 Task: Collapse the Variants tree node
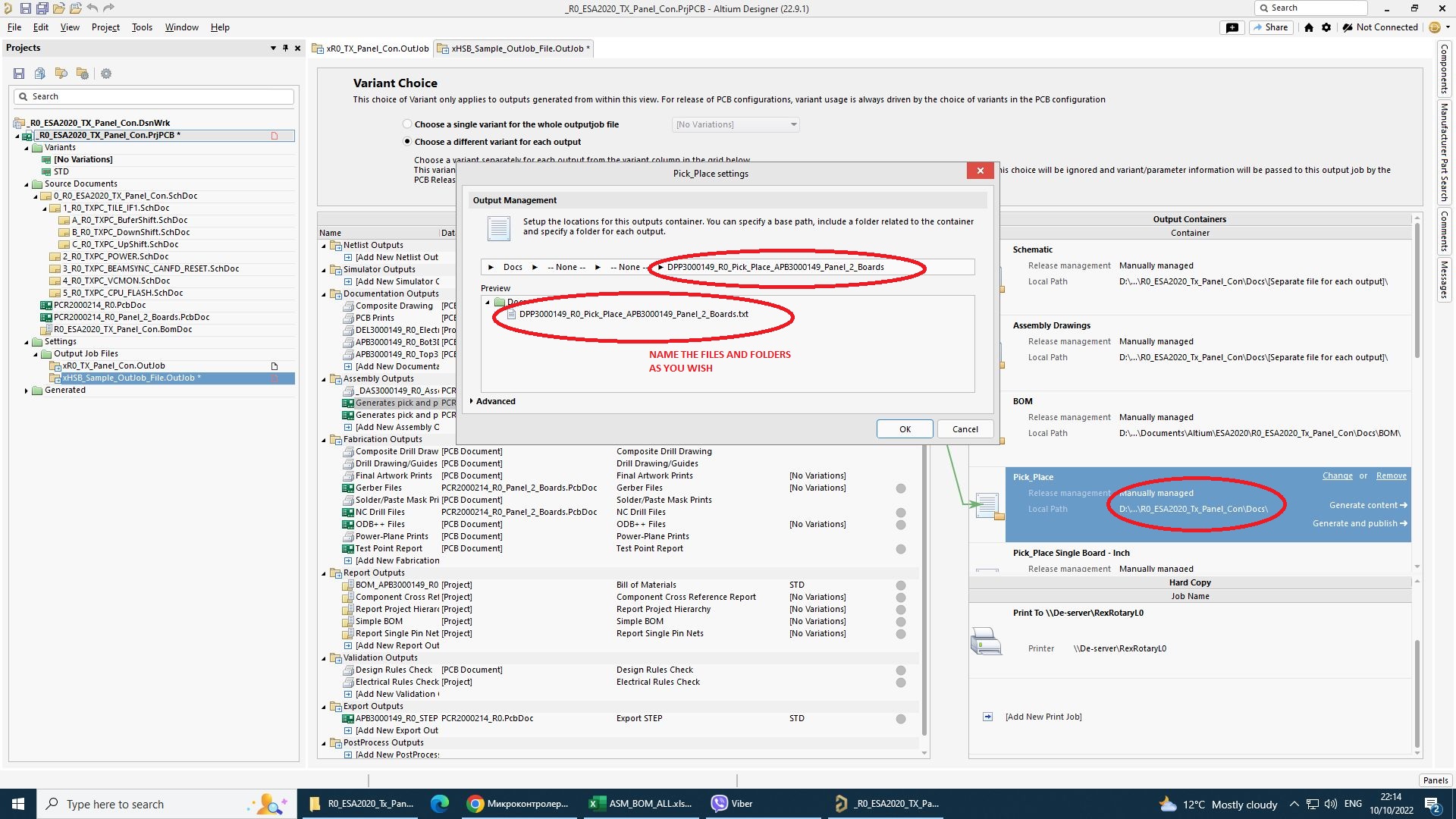coord(27,148)
